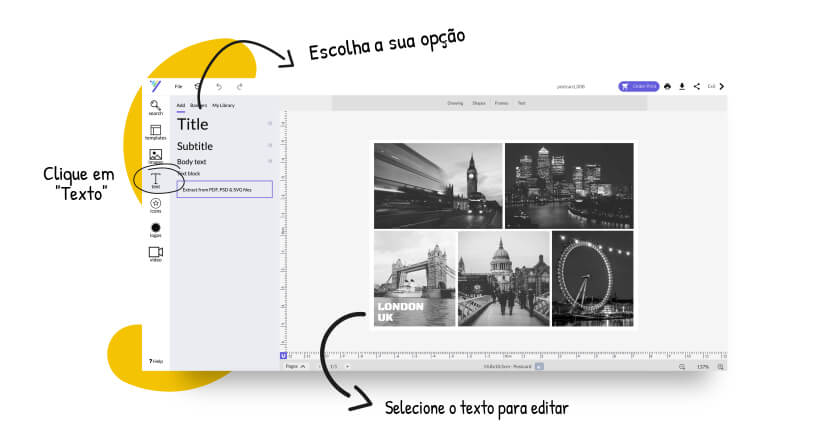Add a Title text element
Viewport: 834px width, 430px height.
[x=193, y=125]
